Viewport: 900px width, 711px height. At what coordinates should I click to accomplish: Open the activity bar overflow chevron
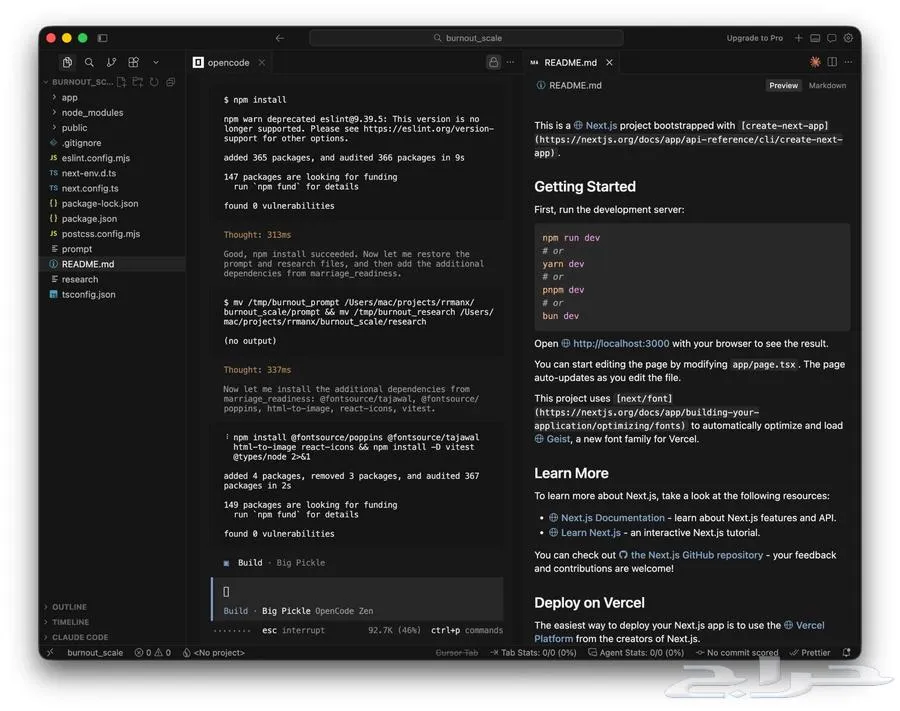[x=156, y=62]
